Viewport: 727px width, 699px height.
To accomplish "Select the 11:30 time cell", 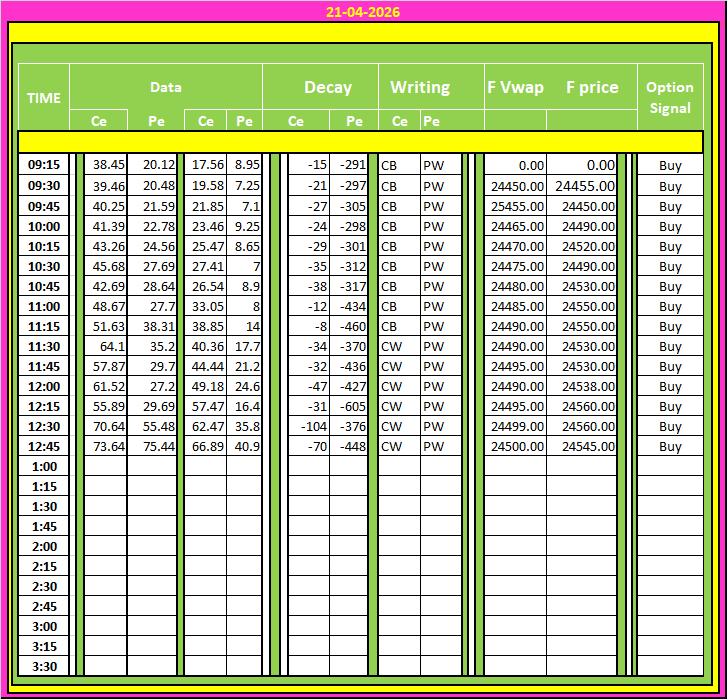I will point(44,346).
